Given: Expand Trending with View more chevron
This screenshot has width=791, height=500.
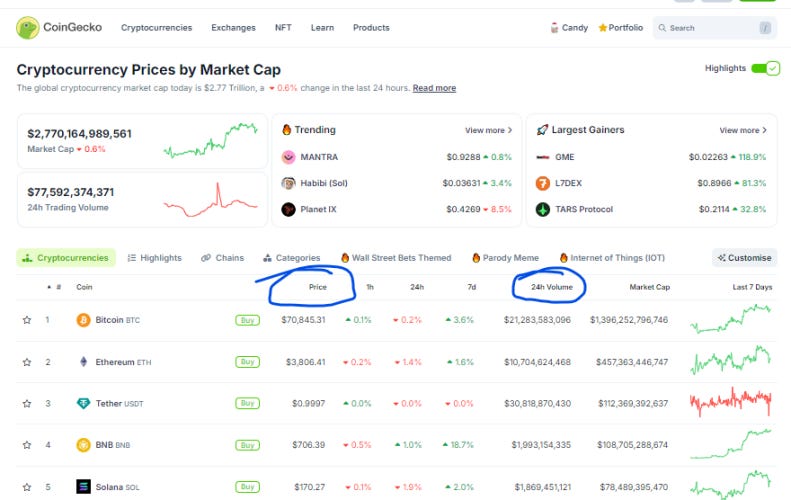Looking at the screenshot, I should click(488, 130).
